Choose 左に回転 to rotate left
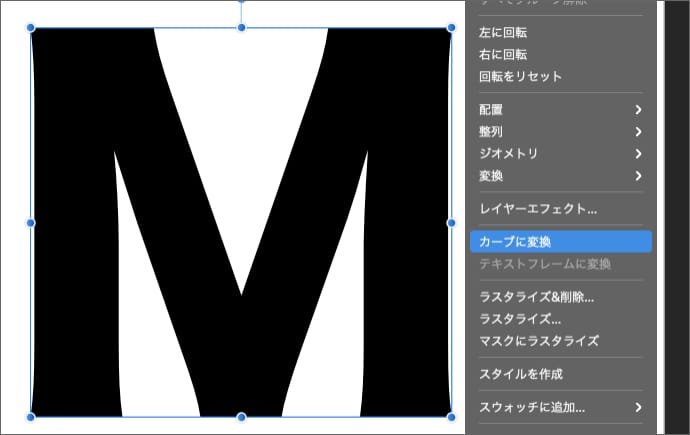This screenshot has width=690, height=435. [x=503, y=33]
